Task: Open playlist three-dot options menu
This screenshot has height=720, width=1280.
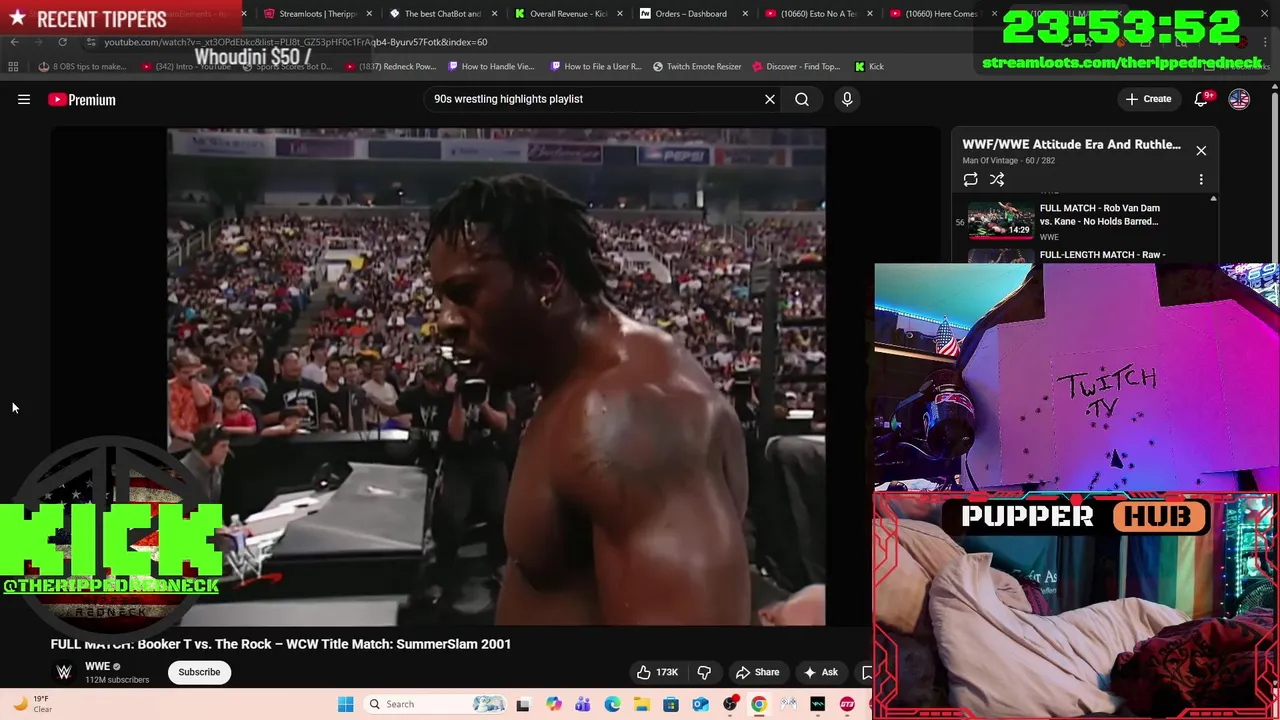Action: (x=1201, y=180)
